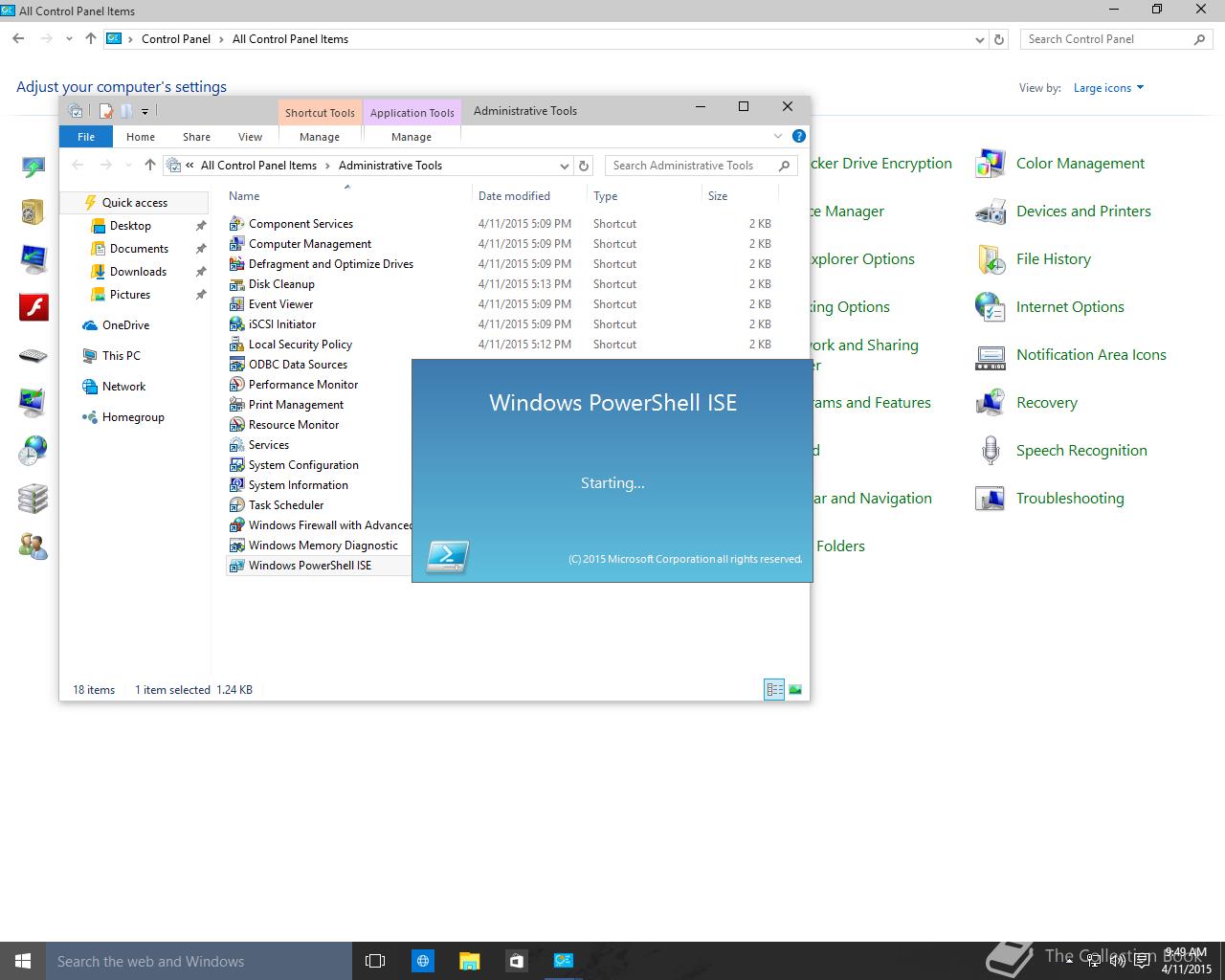This screenshot has width=1225, height=980.
Task: Click the System Information icon
Action: pyautogui.click(x=236, y=485)
